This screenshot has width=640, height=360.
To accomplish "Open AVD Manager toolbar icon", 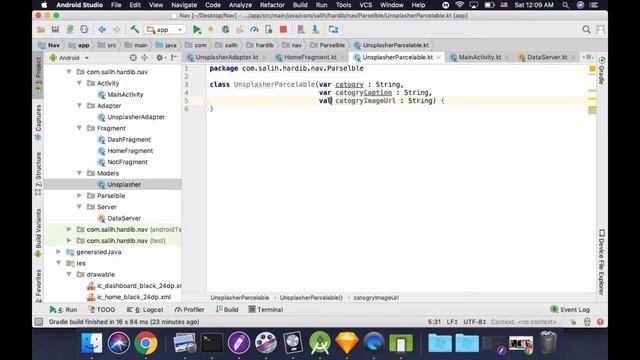I will [301, 29].
